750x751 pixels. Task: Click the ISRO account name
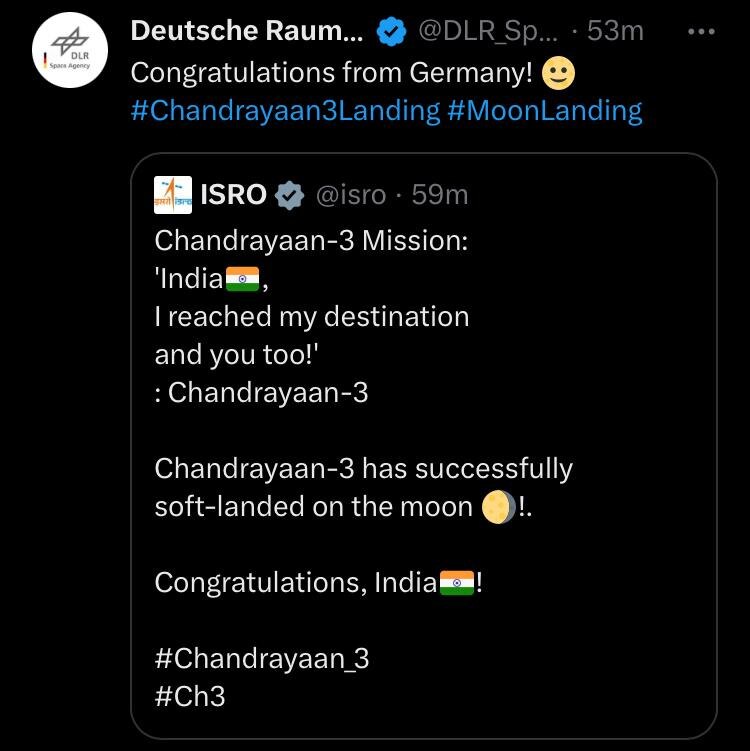coord(233,194)
